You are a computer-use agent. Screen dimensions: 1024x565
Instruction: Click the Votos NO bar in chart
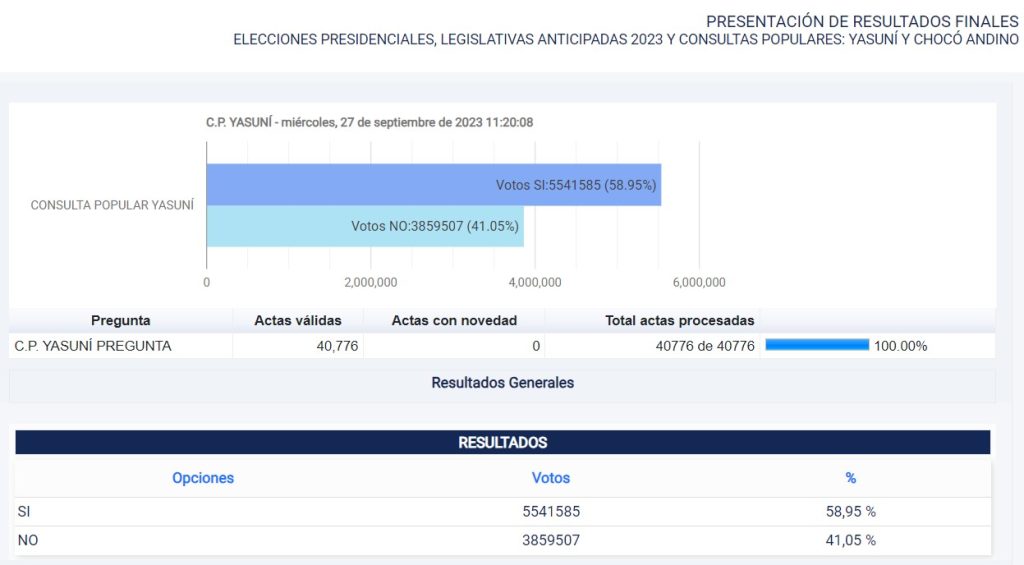pos(365,226)
